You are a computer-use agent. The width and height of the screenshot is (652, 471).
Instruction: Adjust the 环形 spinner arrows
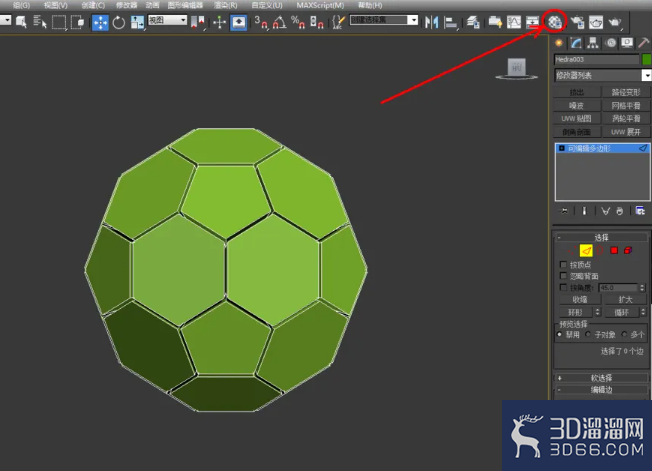(x=598, y=312)
